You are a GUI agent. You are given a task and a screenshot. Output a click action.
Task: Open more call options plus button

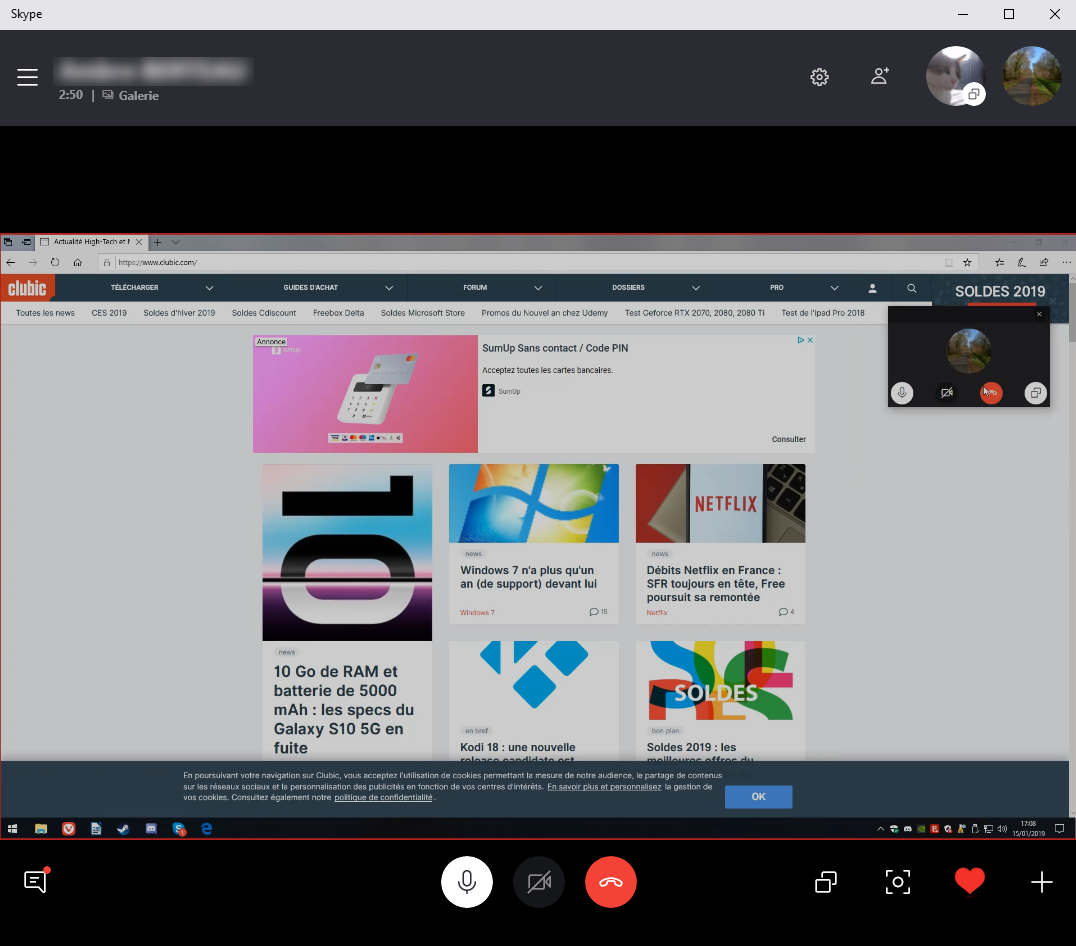coord(1041,882)
